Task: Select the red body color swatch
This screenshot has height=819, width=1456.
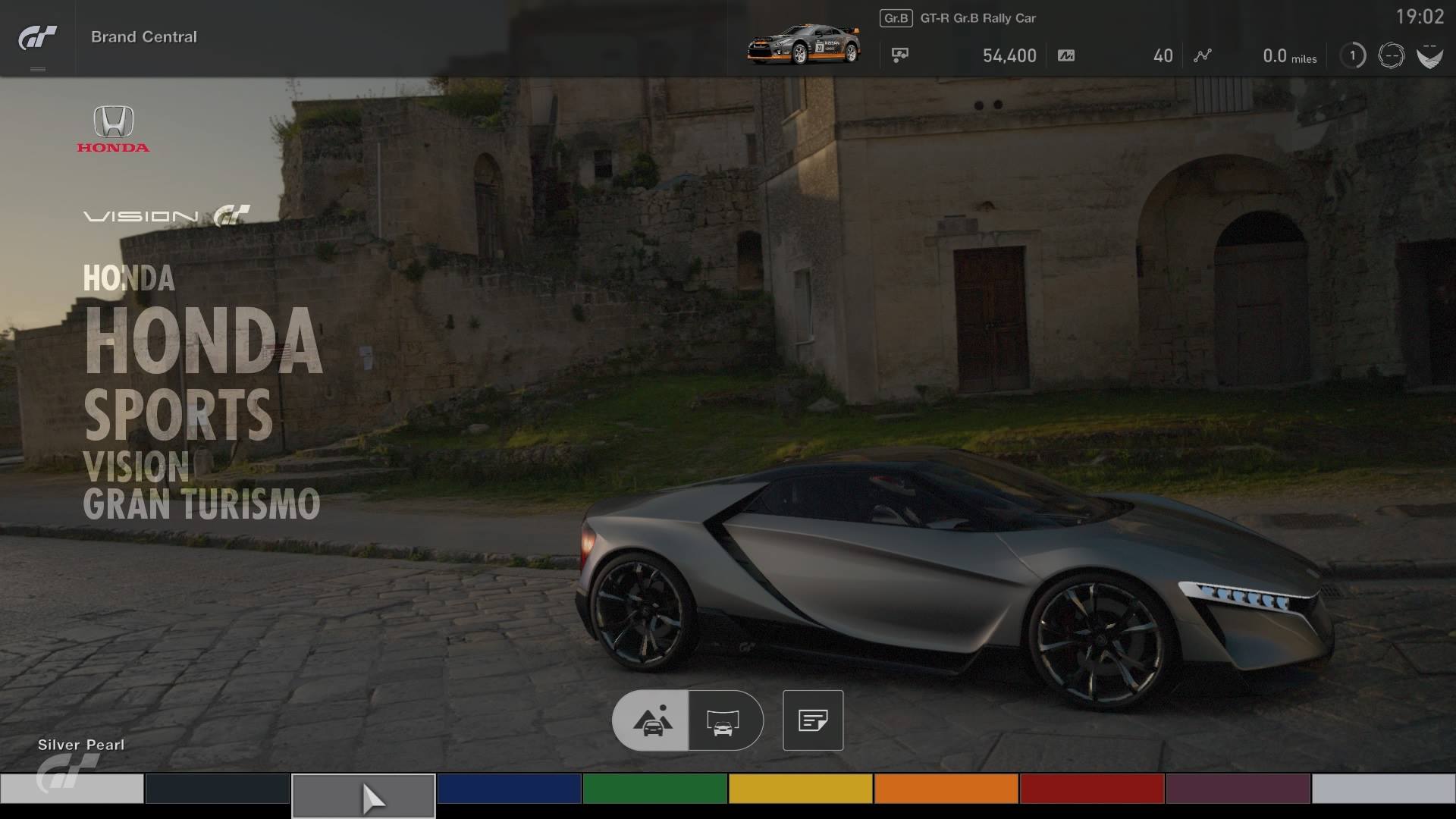Action: [x=1091, y=789]
